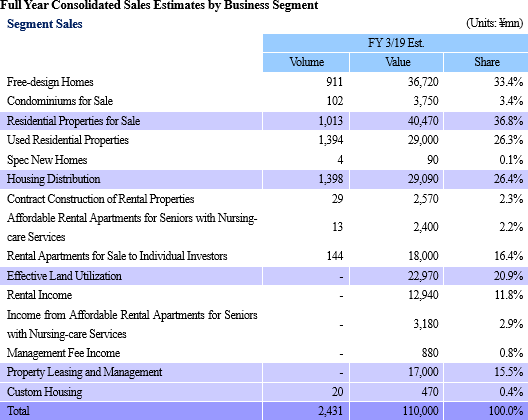Viewport: 528px width, 420px height.
Task: Click the Used Residential Properties label
Action: click(68, 140)
